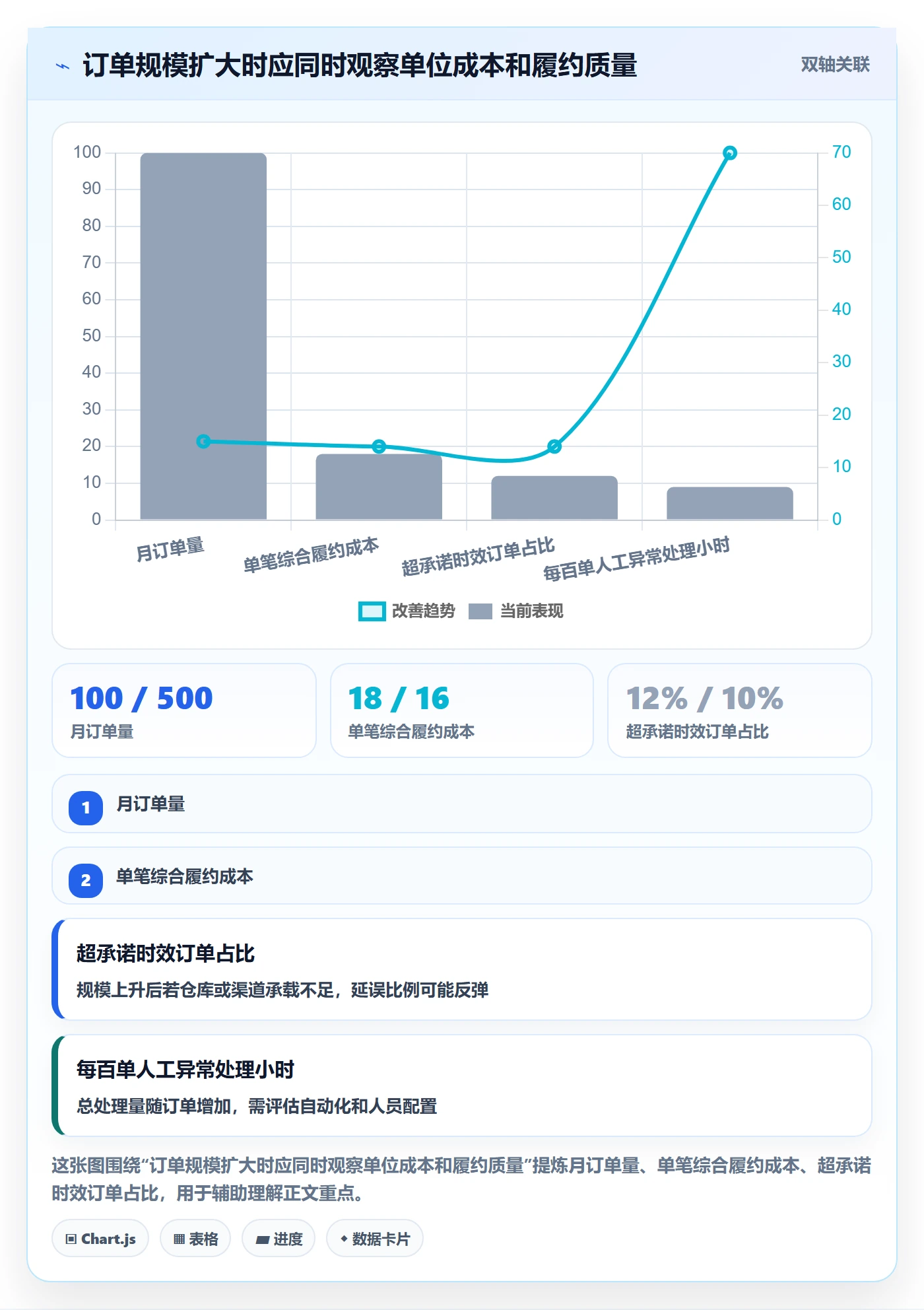Click the bar for 每百单人工异常处理小时

730,503
